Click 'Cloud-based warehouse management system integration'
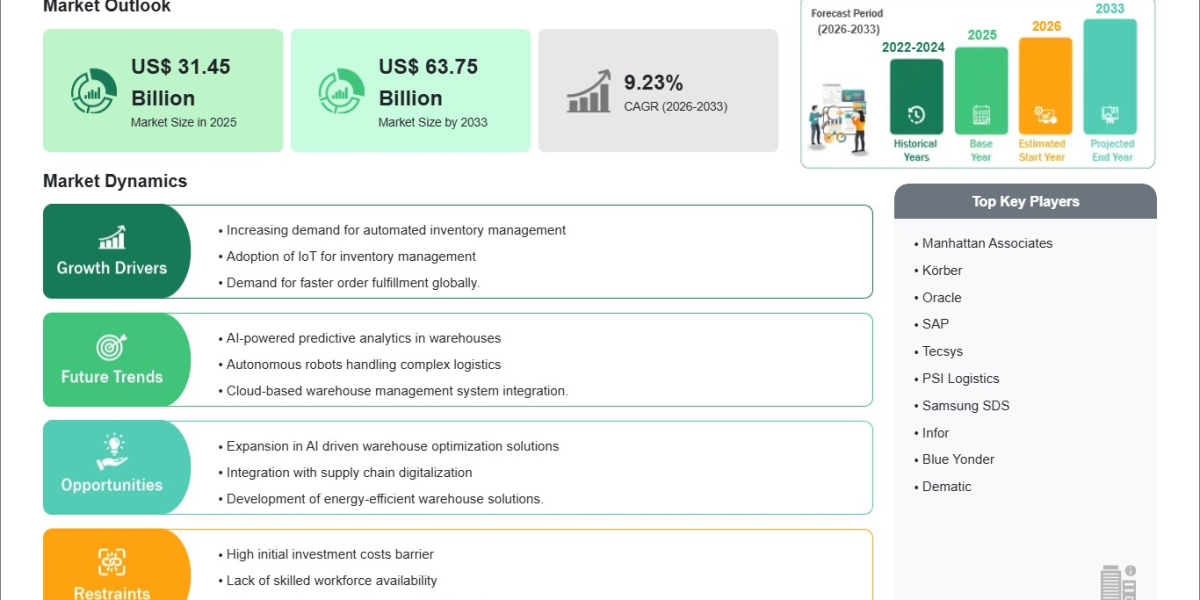Viewport: 1200px width, 600px height. click(x=397, y=391)
